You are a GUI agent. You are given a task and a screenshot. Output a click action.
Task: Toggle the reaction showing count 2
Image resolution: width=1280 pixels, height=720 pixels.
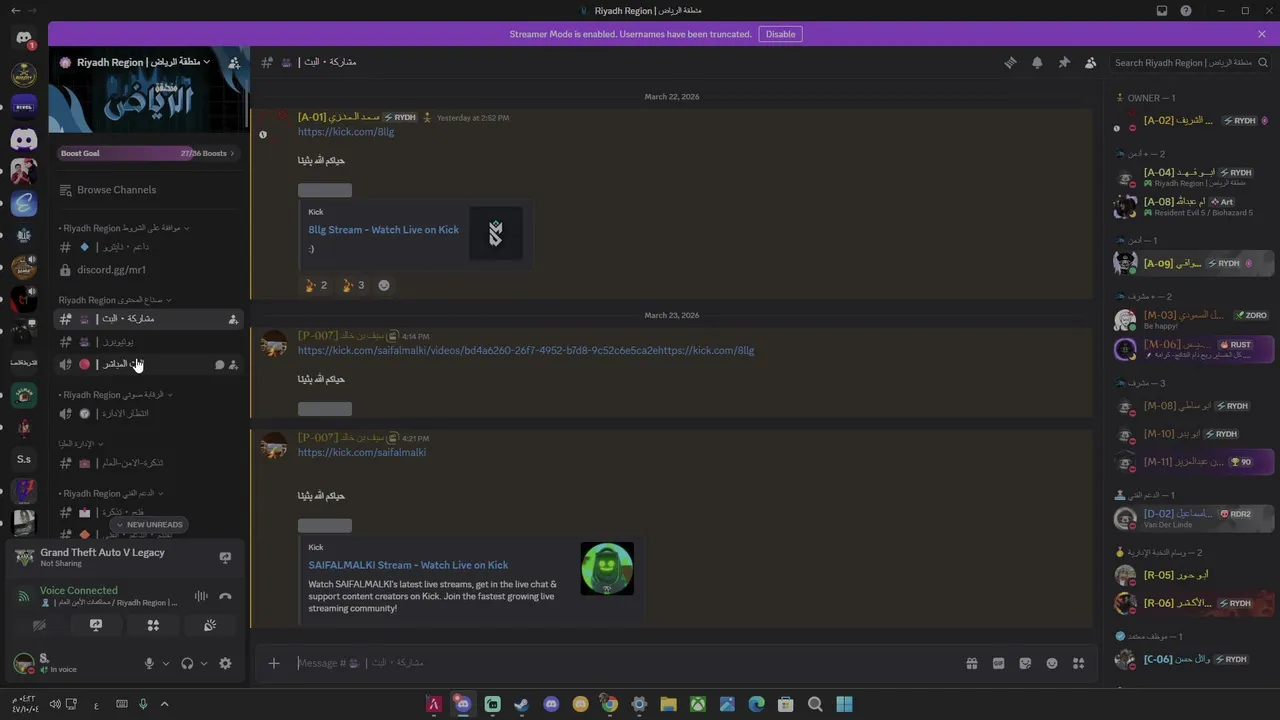[316, 285]
